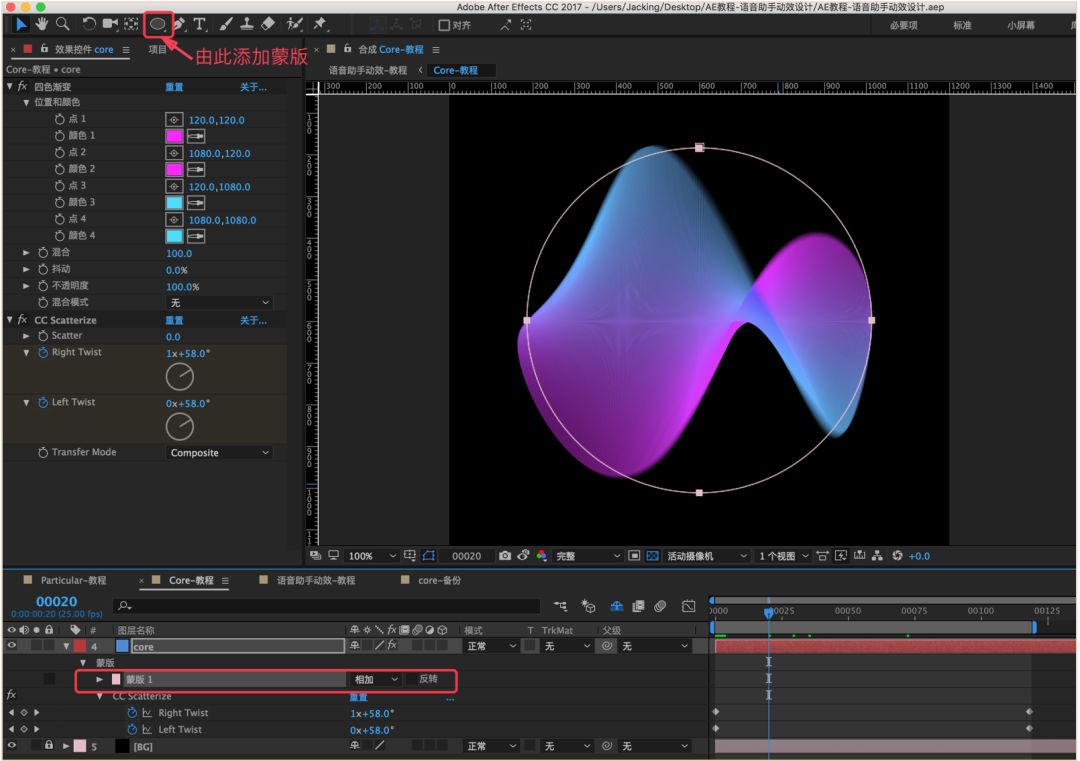Click the snapshot camera icon in viewer

[x=505, y=556]
